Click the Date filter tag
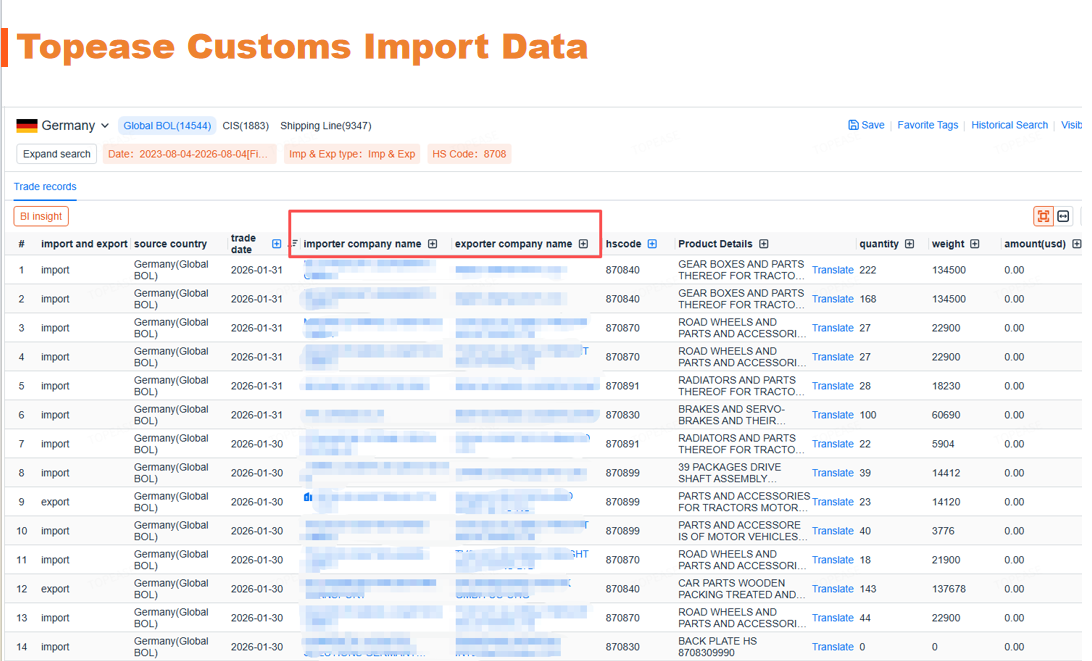This screenshot has height=661, width=1092. coord(189,154)
